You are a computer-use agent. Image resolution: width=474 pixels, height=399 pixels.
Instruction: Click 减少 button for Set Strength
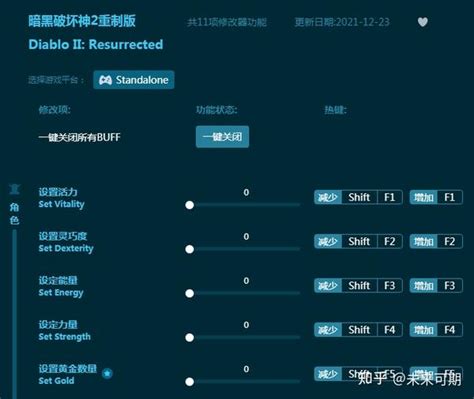pos(328,330)
